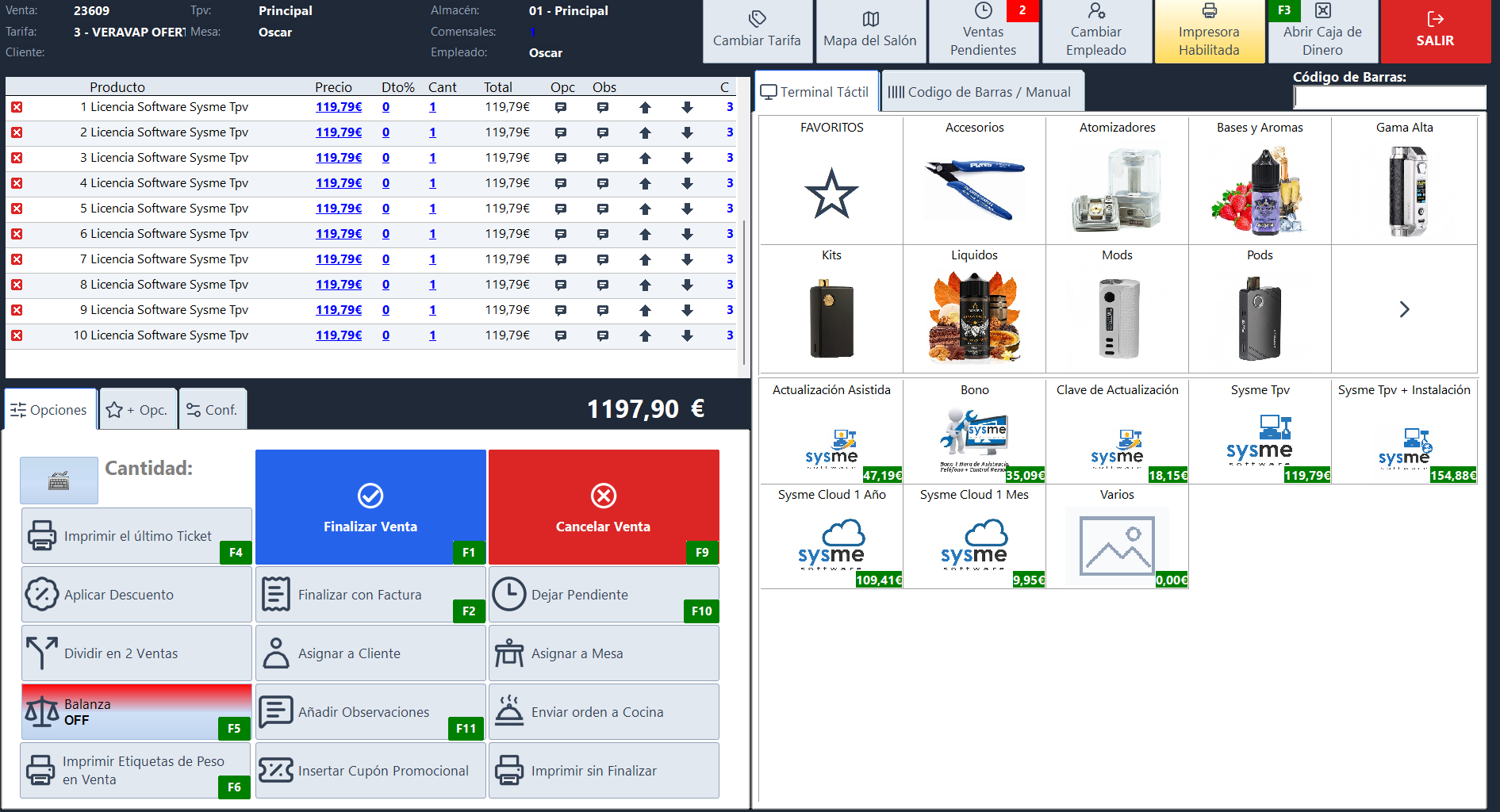Click Abrir Caja de Dinero
The image size is (1500, 812).
click(1322, 31)
